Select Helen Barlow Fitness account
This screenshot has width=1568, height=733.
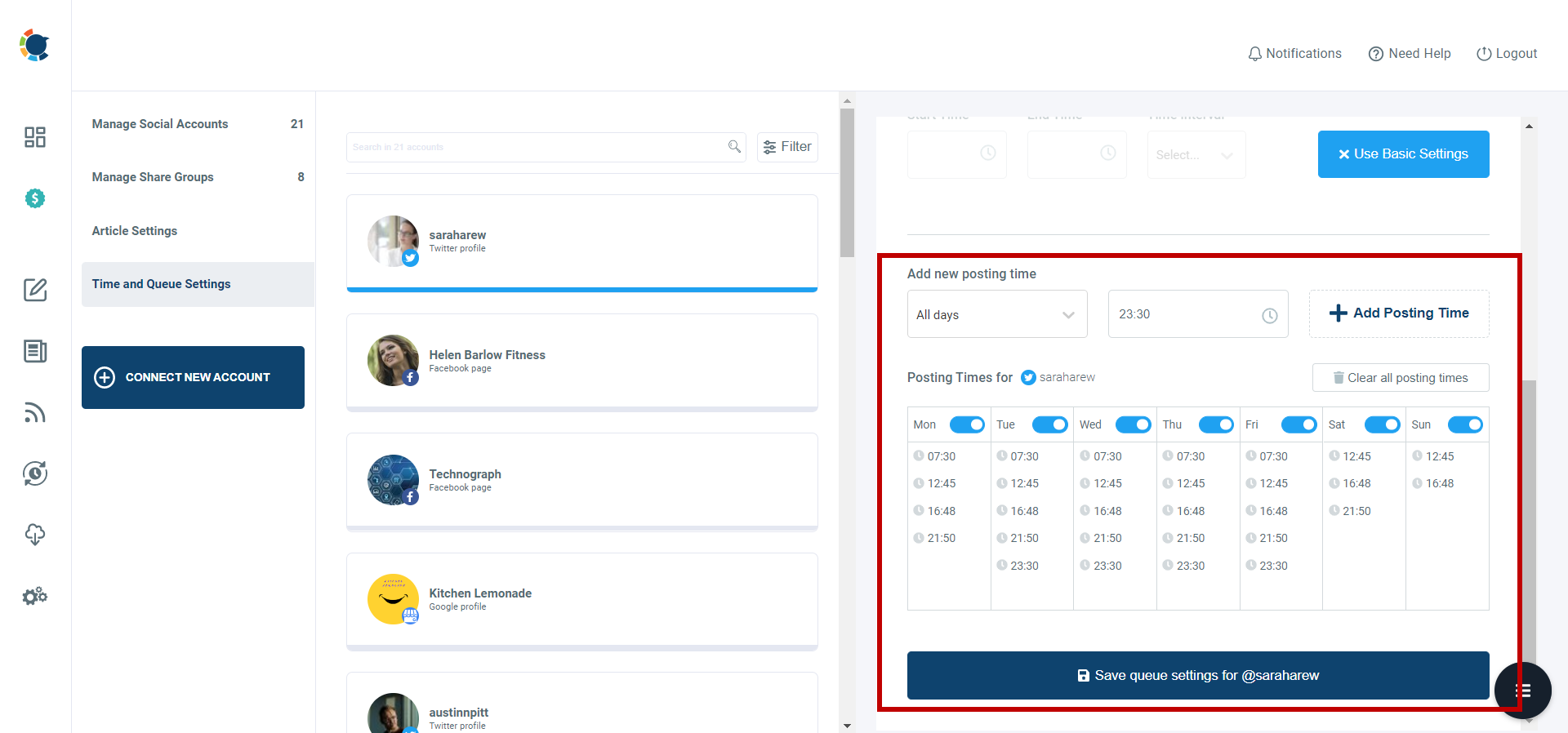coord(582,362)
